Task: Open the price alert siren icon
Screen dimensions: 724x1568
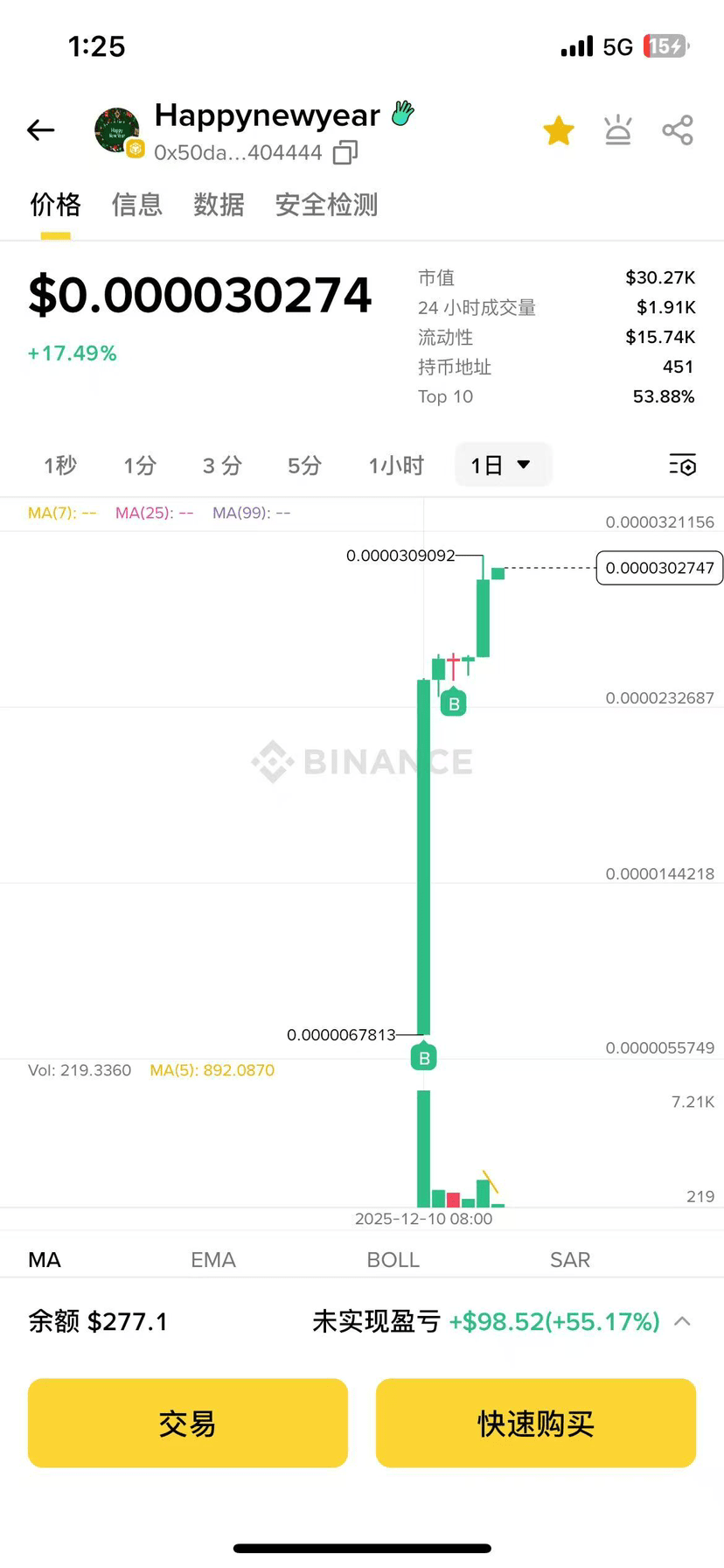Action: click(618, 131)
